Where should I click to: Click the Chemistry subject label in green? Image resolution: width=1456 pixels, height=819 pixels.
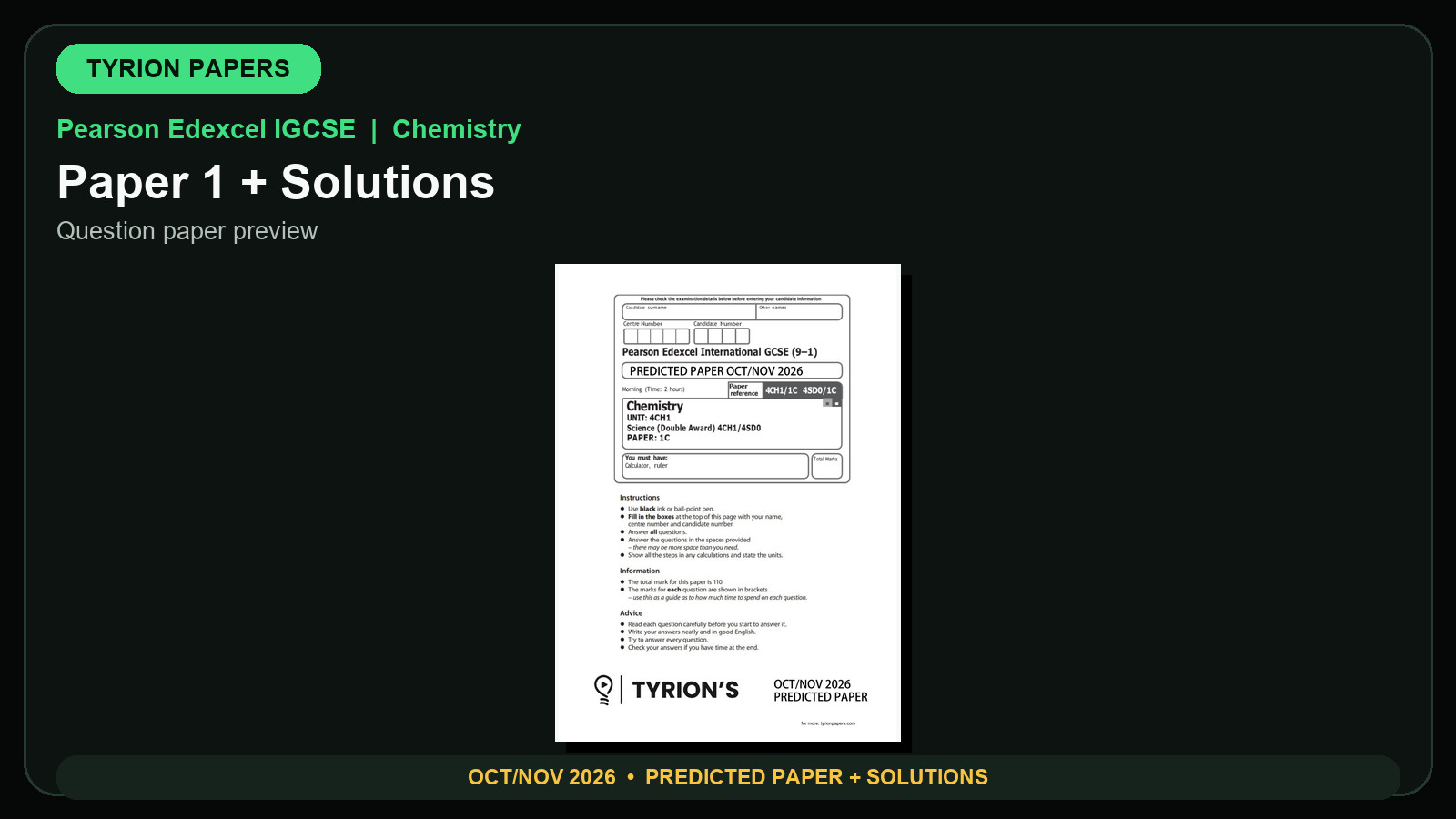(457, 129)
